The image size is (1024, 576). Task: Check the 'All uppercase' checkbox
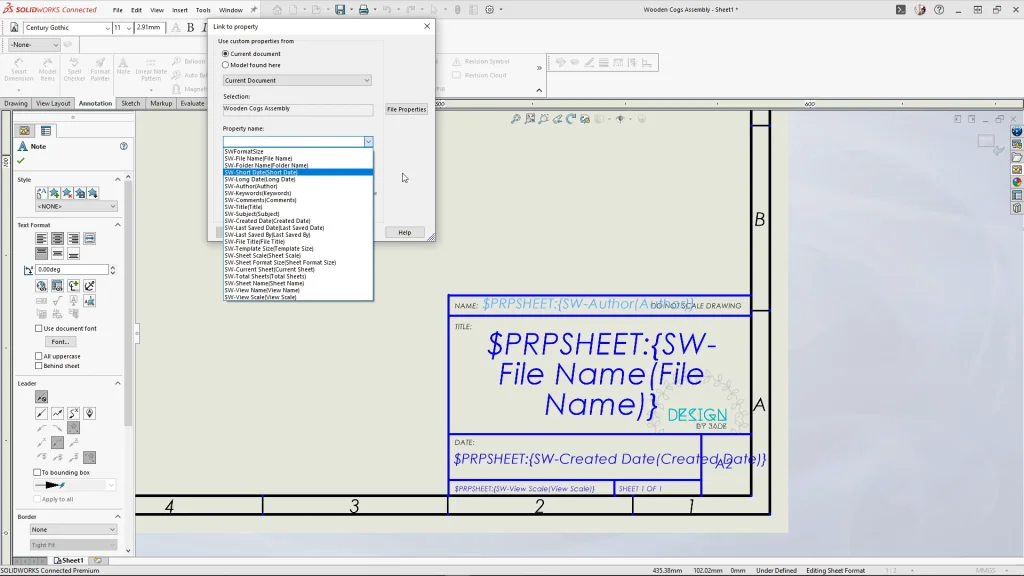click(39, 356)
